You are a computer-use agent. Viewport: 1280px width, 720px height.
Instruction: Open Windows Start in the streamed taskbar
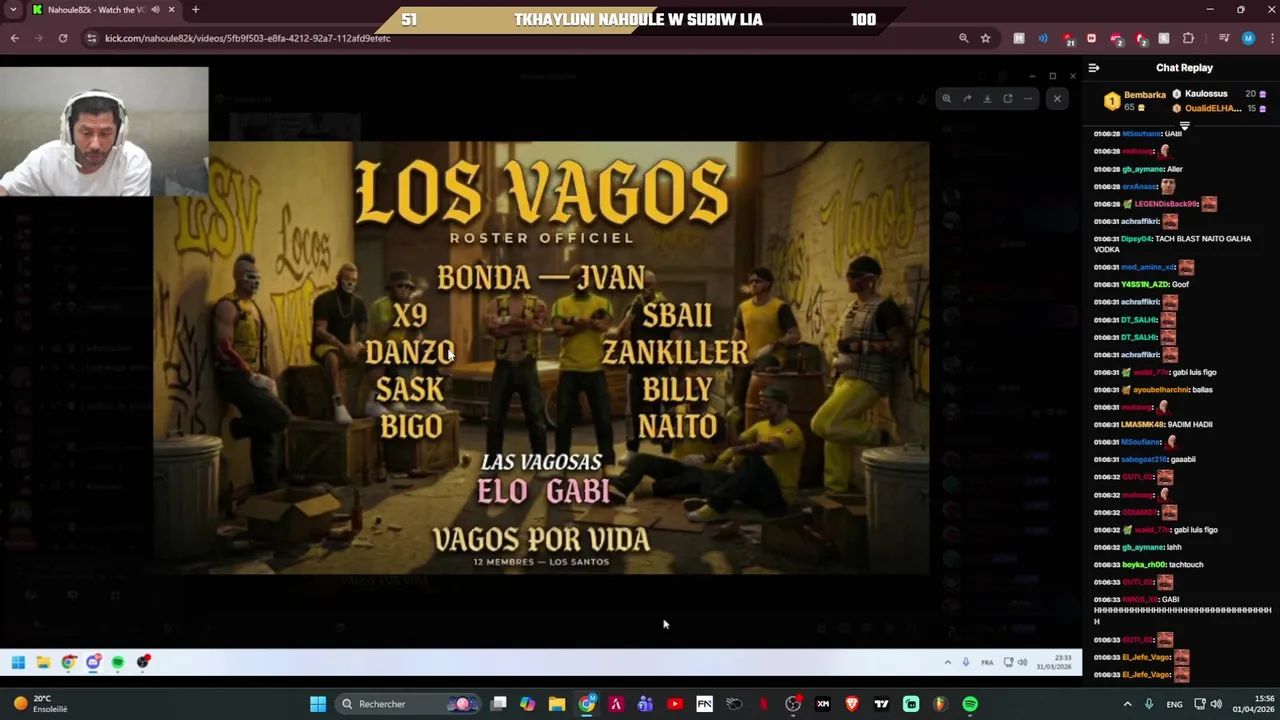pos(18,662)
